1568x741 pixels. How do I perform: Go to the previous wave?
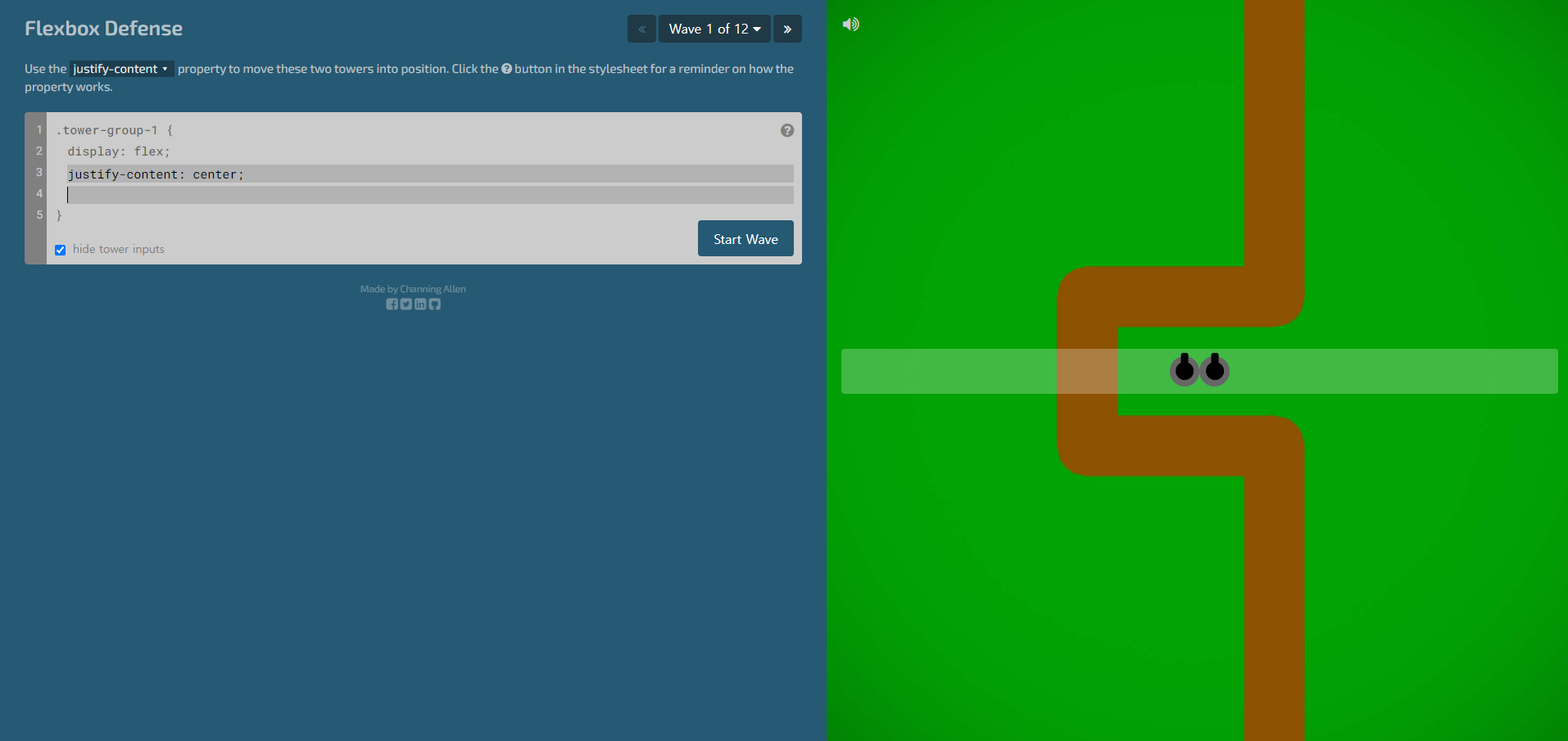click(x=641, y=29)
